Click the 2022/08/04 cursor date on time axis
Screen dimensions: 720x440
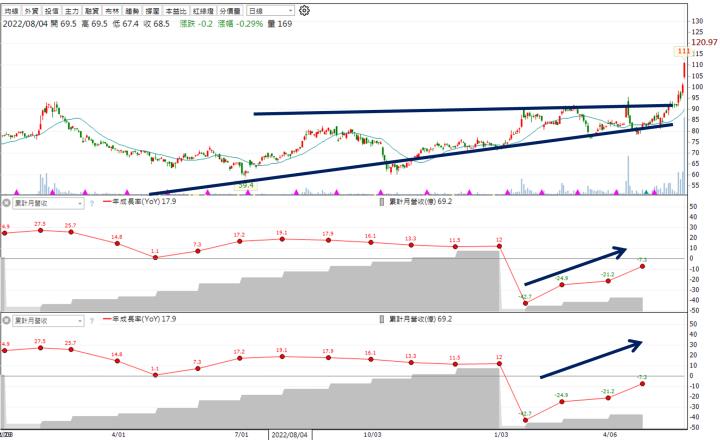tap(290, 434)
